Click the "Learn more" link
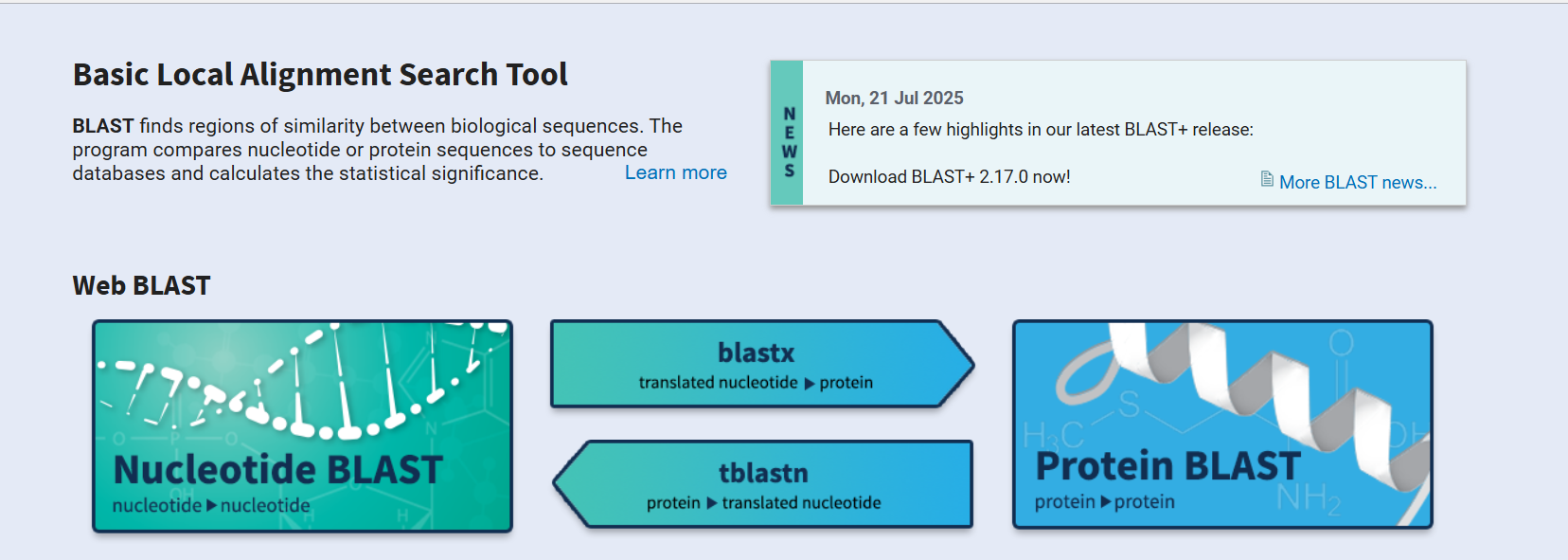 coord(675,172)
